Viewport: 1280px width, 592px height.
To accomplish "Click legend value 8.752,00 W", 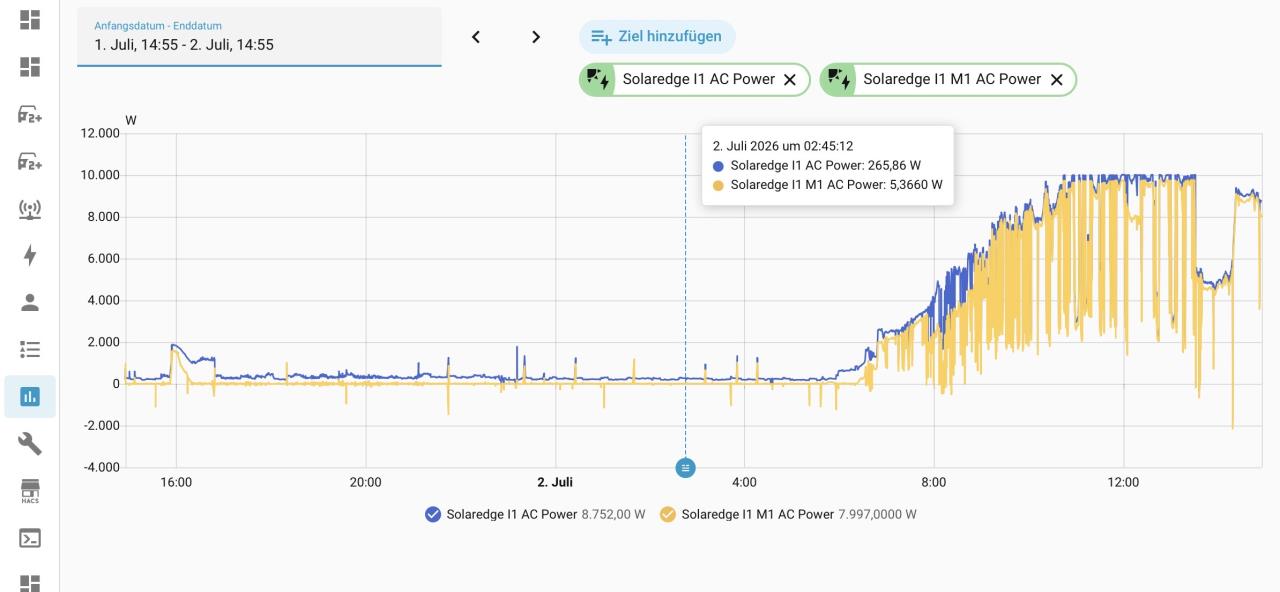I will tap(613, 514).
